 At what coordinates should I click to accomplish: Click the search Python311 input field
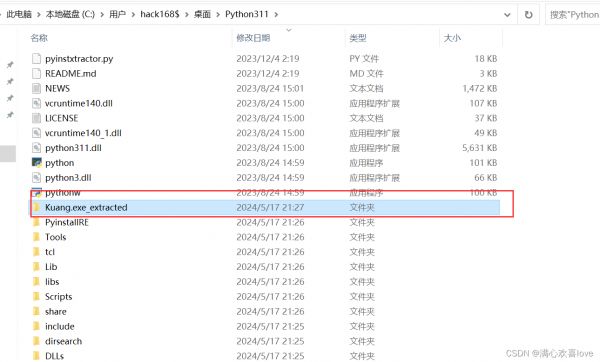573,15
